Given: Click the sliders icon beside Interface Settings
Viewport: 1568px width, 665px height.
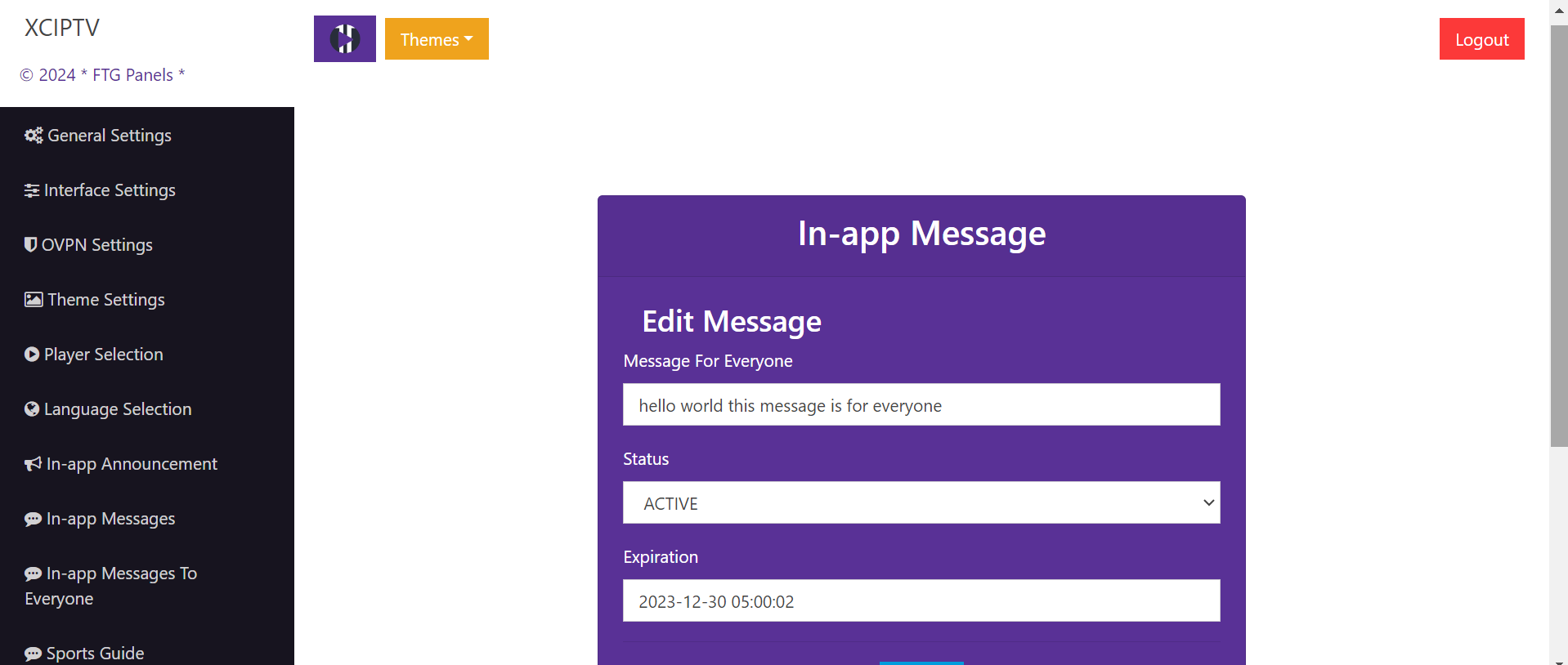Looking at the screenshot, I should tap(32, 190).
